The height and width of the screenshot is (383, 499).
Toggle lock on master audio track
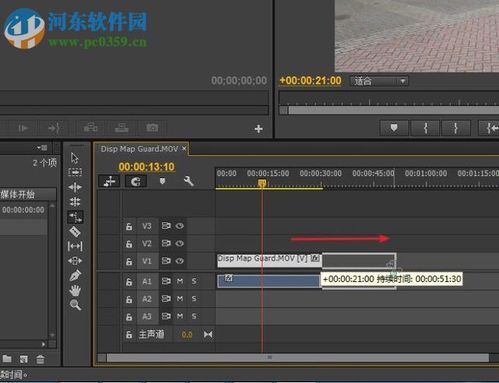click(129, 335)
